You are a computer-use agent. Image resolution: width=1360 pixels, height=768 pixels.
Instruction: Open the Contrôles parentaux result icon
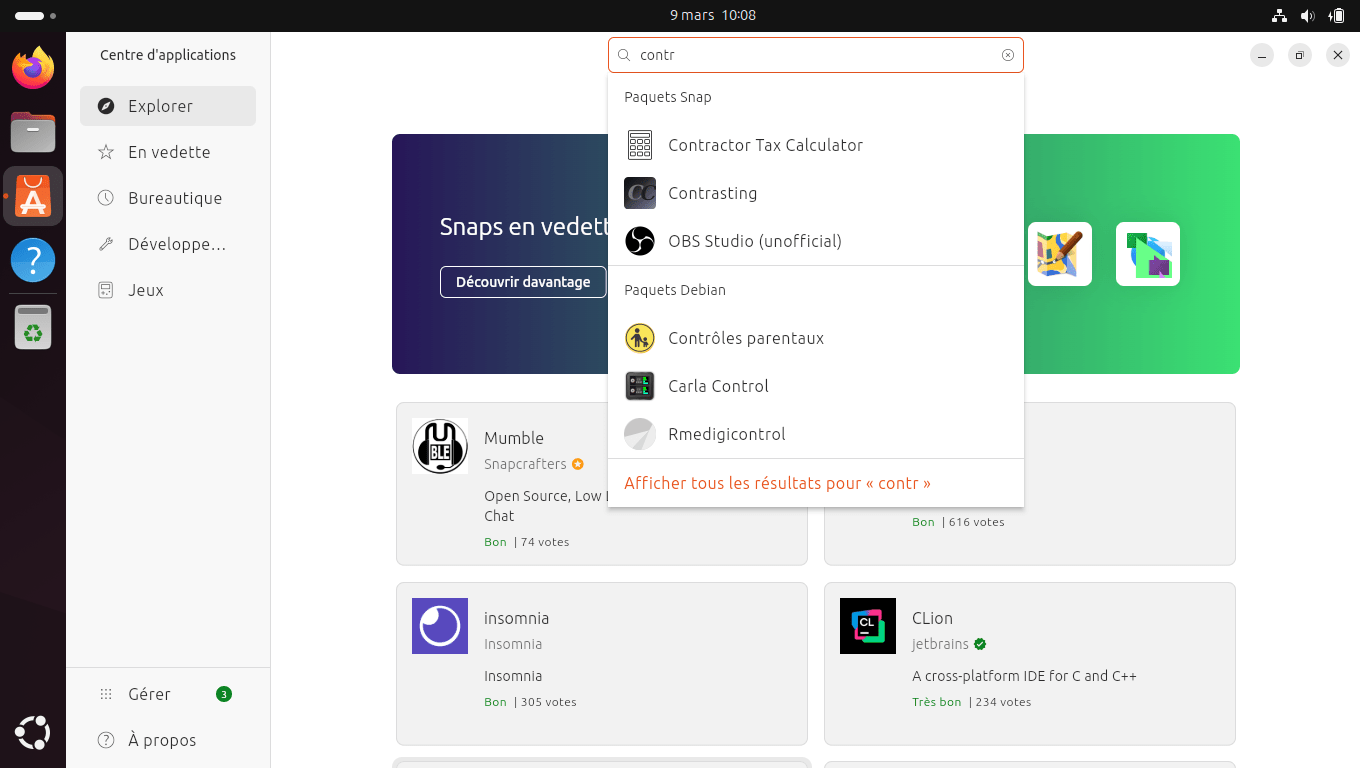click(640, 338)
